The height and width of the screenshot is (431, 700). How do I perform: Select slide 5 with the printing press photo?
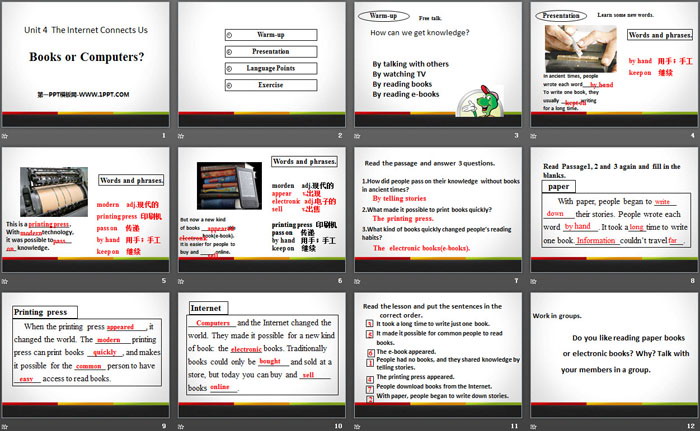[x=86, y=210]
